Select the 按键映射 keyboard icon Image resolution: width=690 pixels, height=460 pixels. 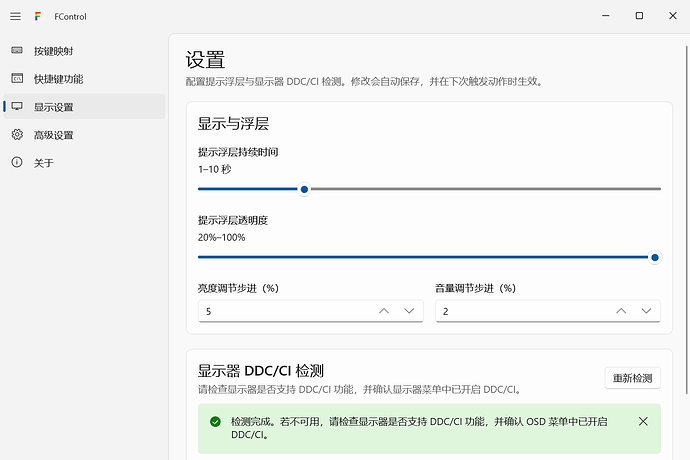[17, 50]
